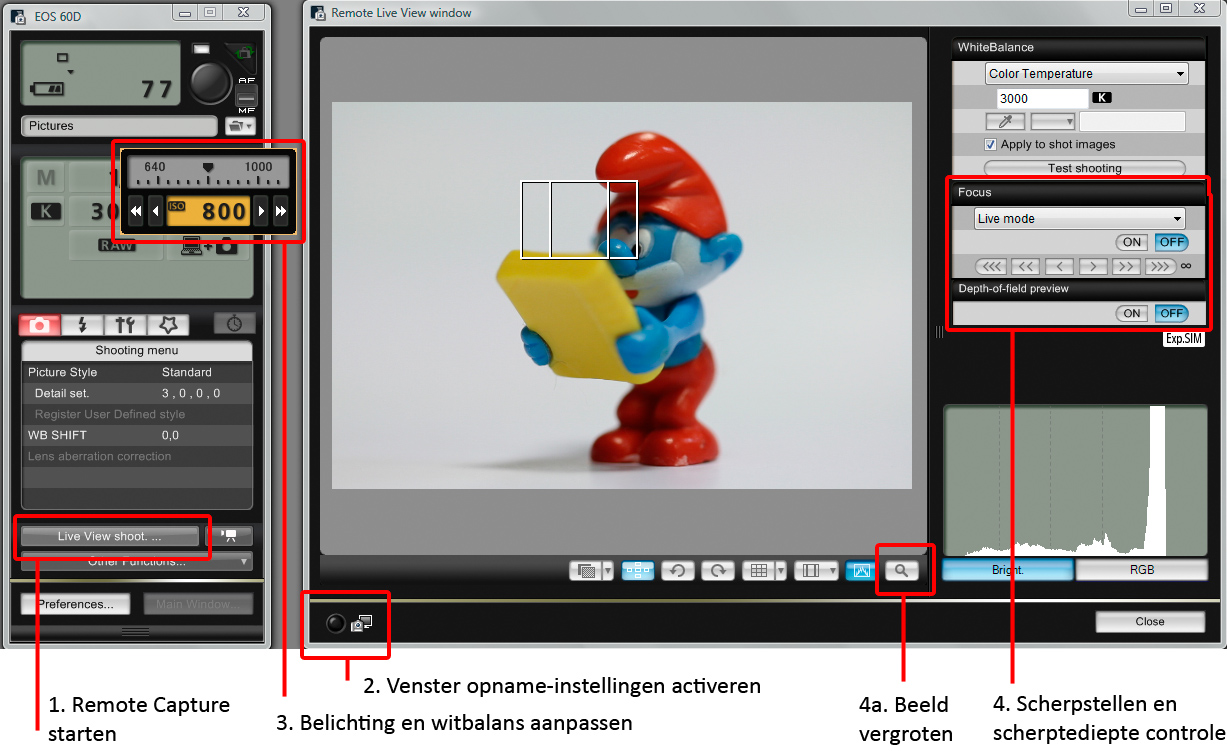Open the White Balance Color Temperature dropdown

click(1086, 73)
